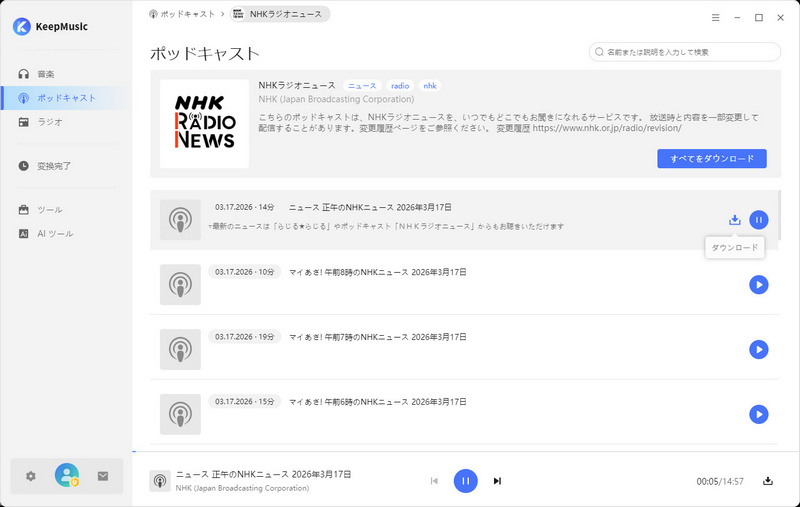Click the toolbox icon next to ツール

click(23, 210)
